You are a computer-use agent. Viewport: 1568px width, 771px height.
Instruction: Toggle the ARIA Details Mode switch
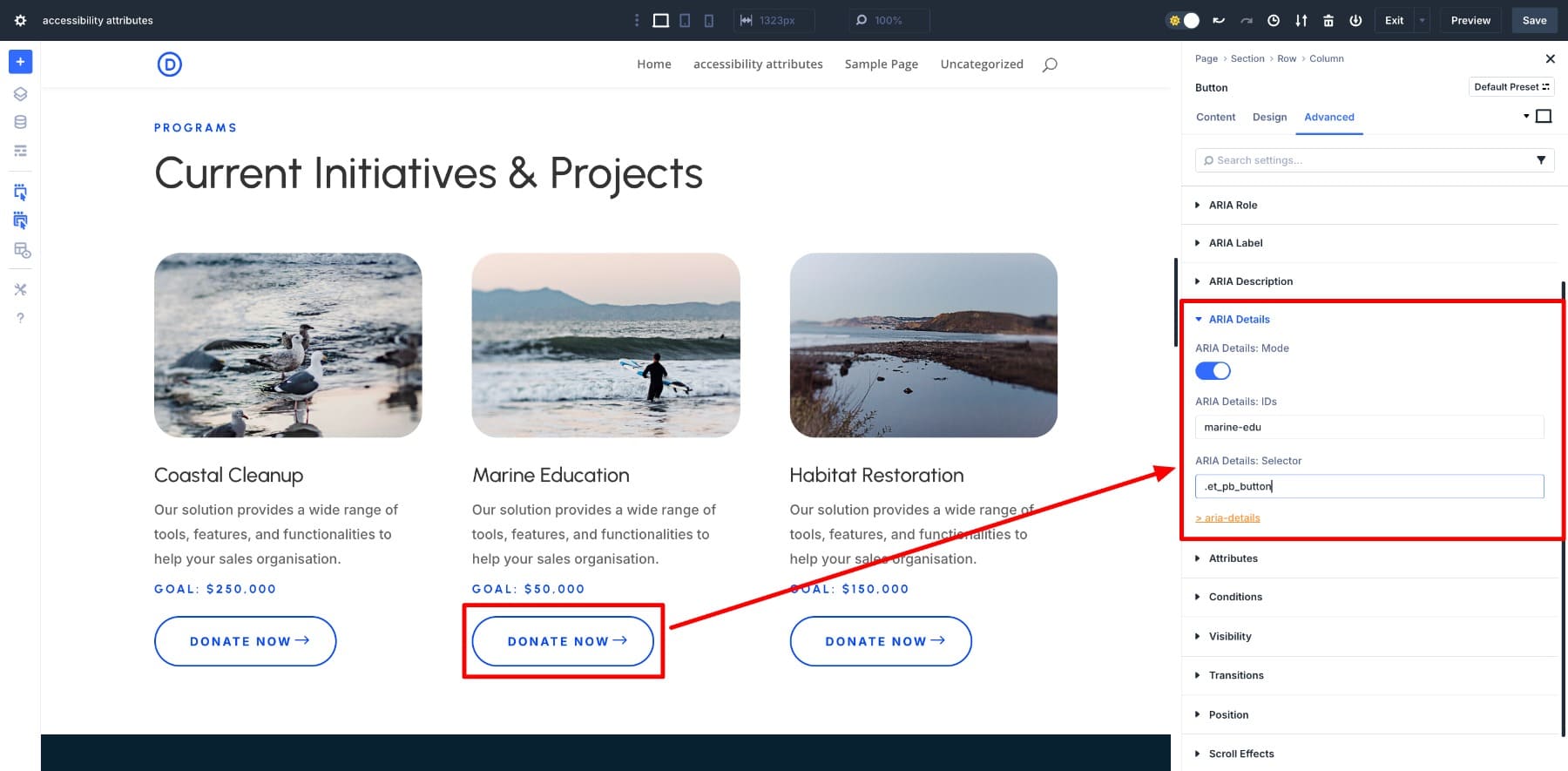pos(1213,371)
